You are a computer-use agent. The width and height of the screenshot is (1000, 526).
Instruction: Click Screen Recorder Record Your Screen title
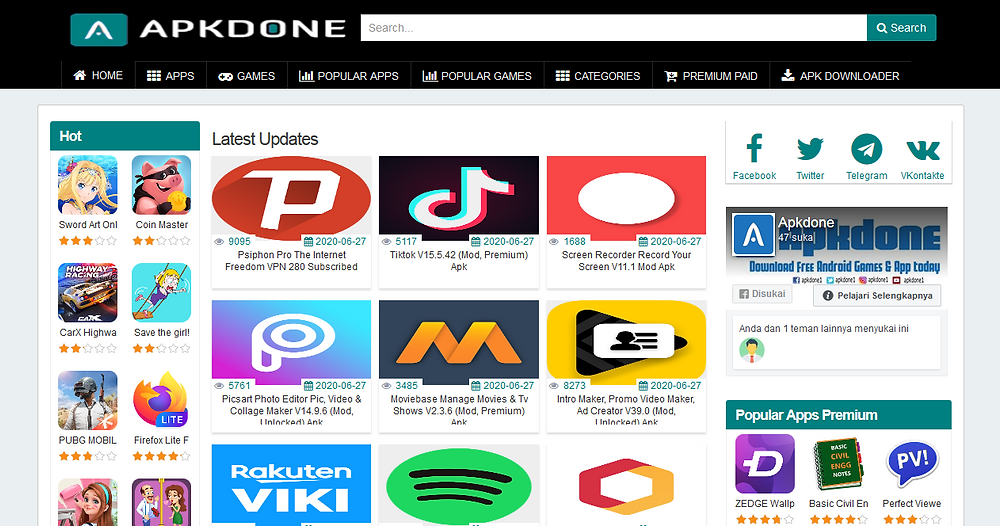(x=626, y=261)
